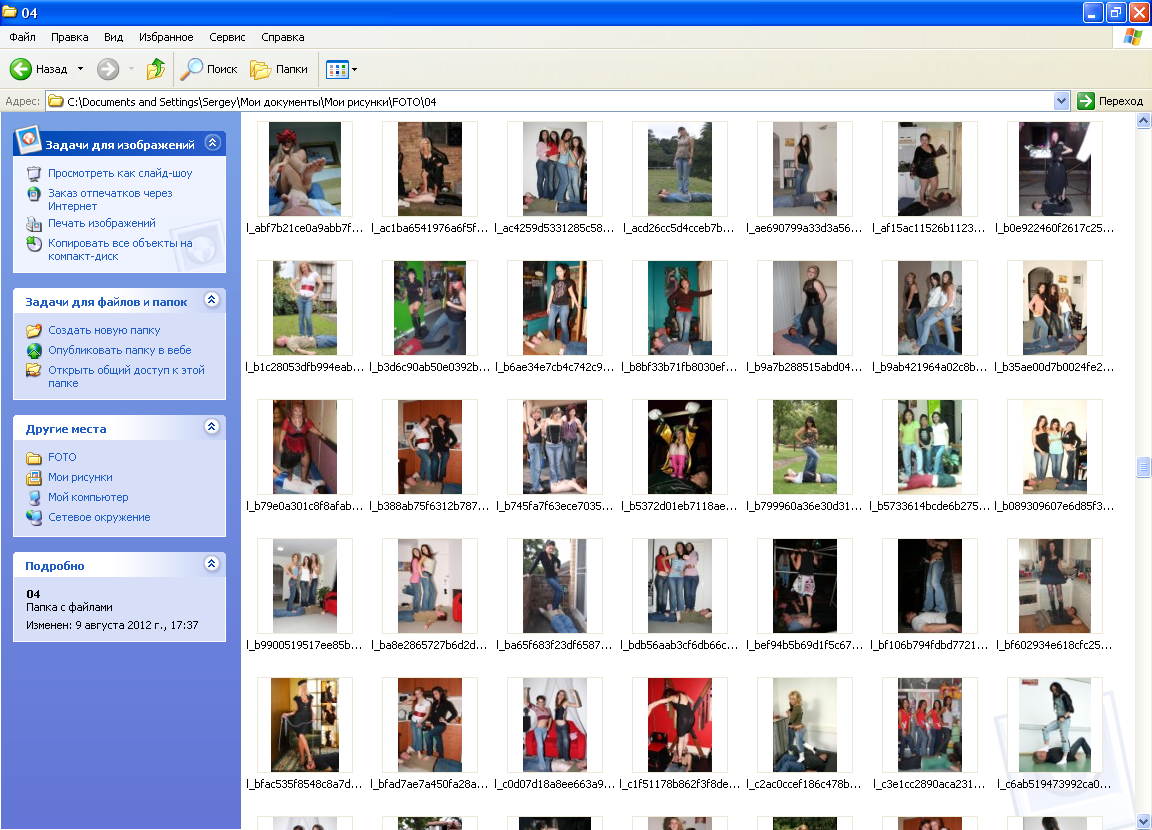Collapse Задачи для изображений panel
This screenshot has width=1152, height=830.
click(212, 142)
